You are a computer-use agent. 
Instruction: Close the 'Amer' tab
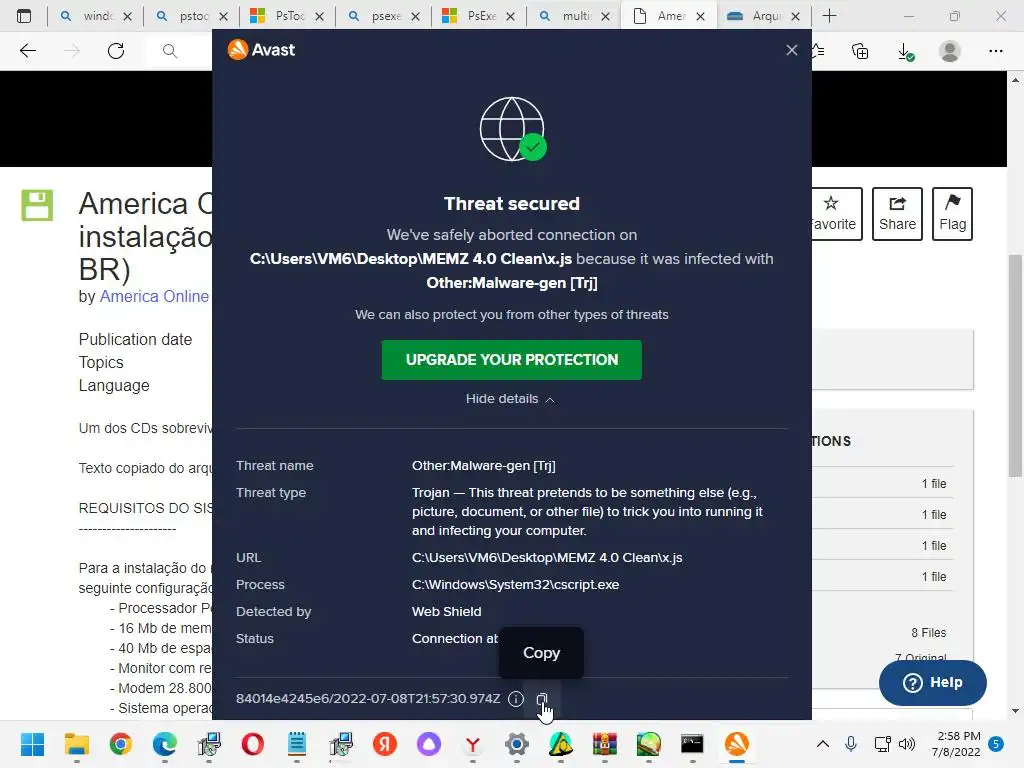pos(700,16)
